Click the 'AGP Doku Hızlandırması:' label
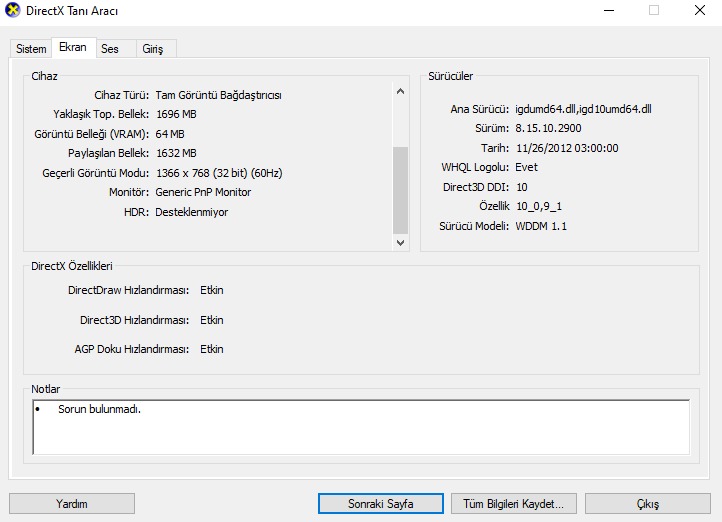The height and width of the screenshot is (522, 722). click(132, 349)
